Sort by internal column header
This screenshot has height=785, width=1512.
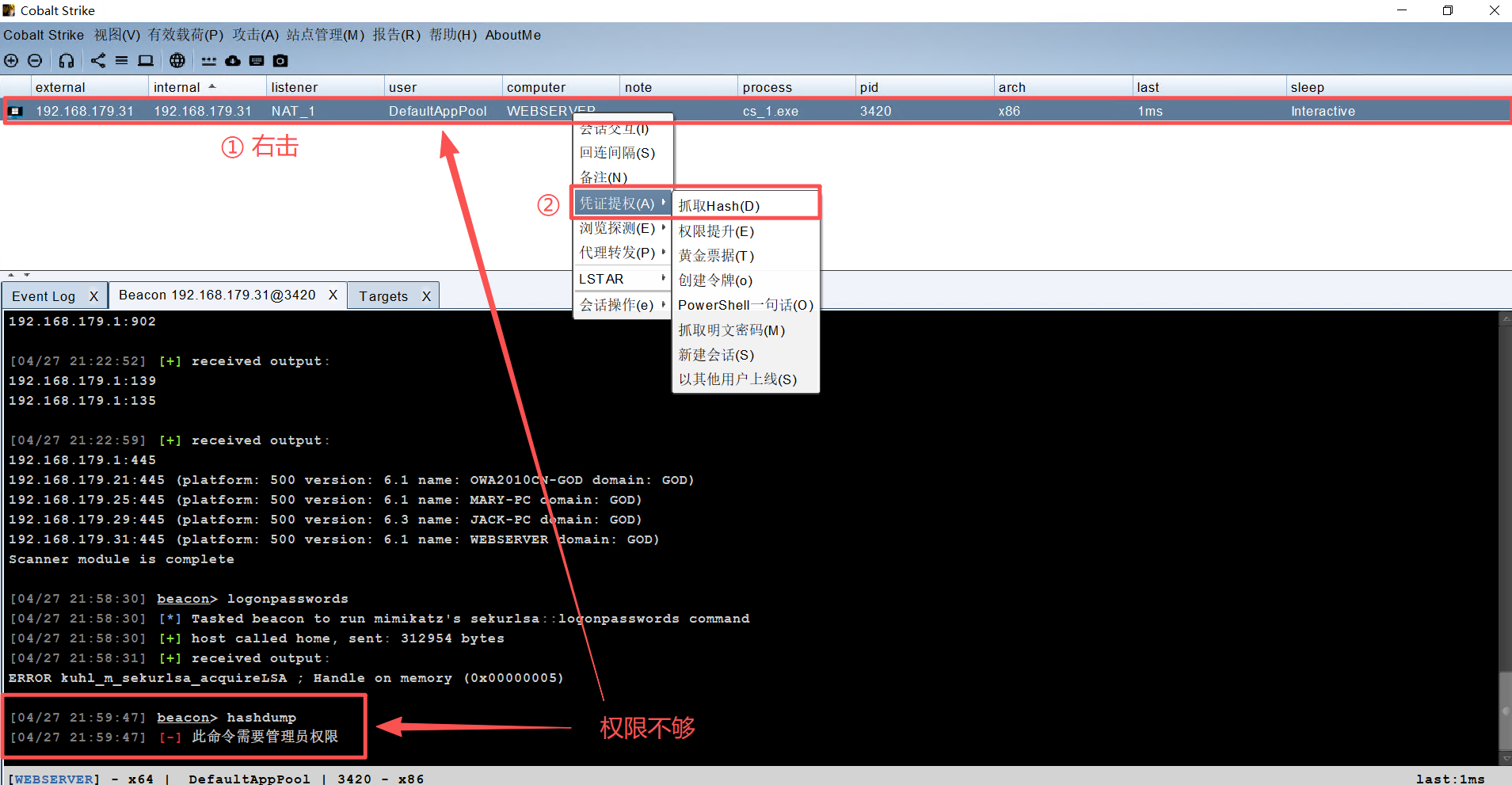[207, 87]
